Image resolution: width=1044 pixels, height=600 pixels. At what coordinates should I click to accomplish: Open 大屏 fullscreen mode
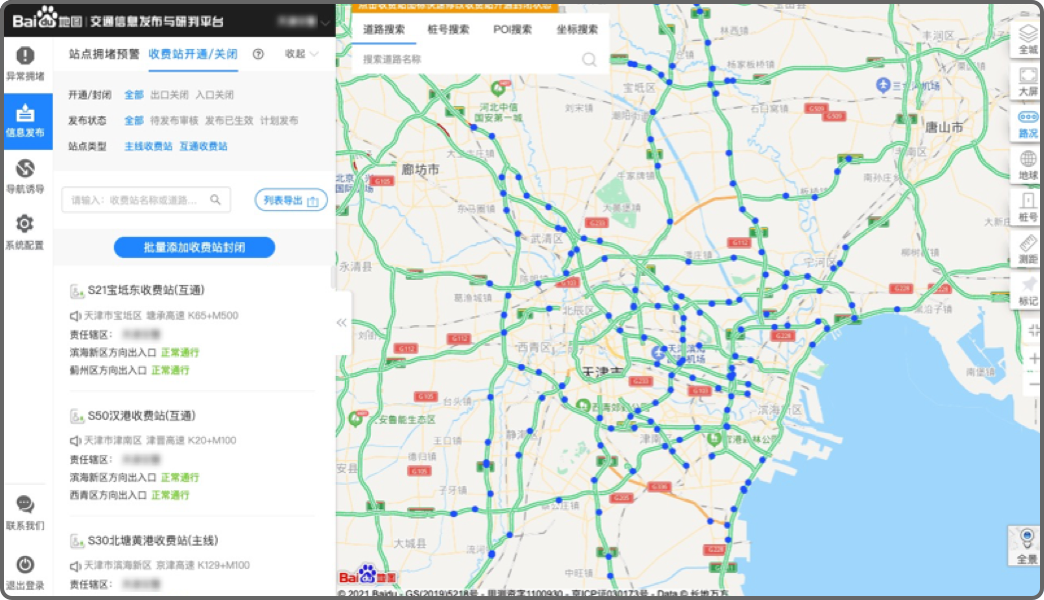tap(1028, 81)
